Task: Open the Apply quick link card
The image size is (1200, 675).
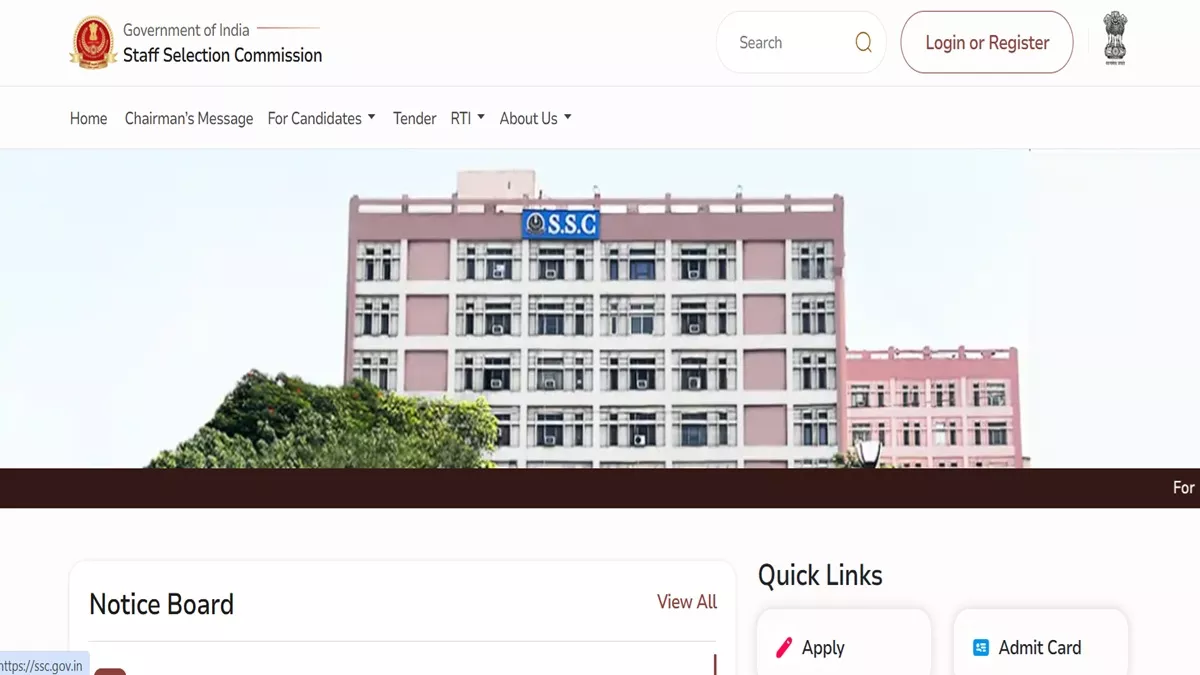Action: [x=843, y=643]
